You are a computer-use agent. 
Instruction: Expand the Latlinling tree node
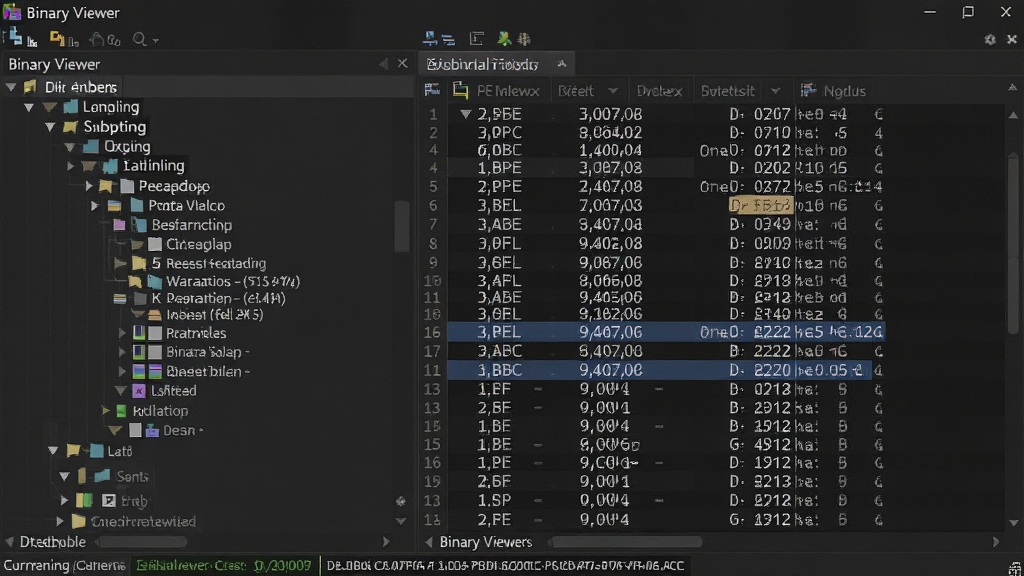tap(71, 166)
